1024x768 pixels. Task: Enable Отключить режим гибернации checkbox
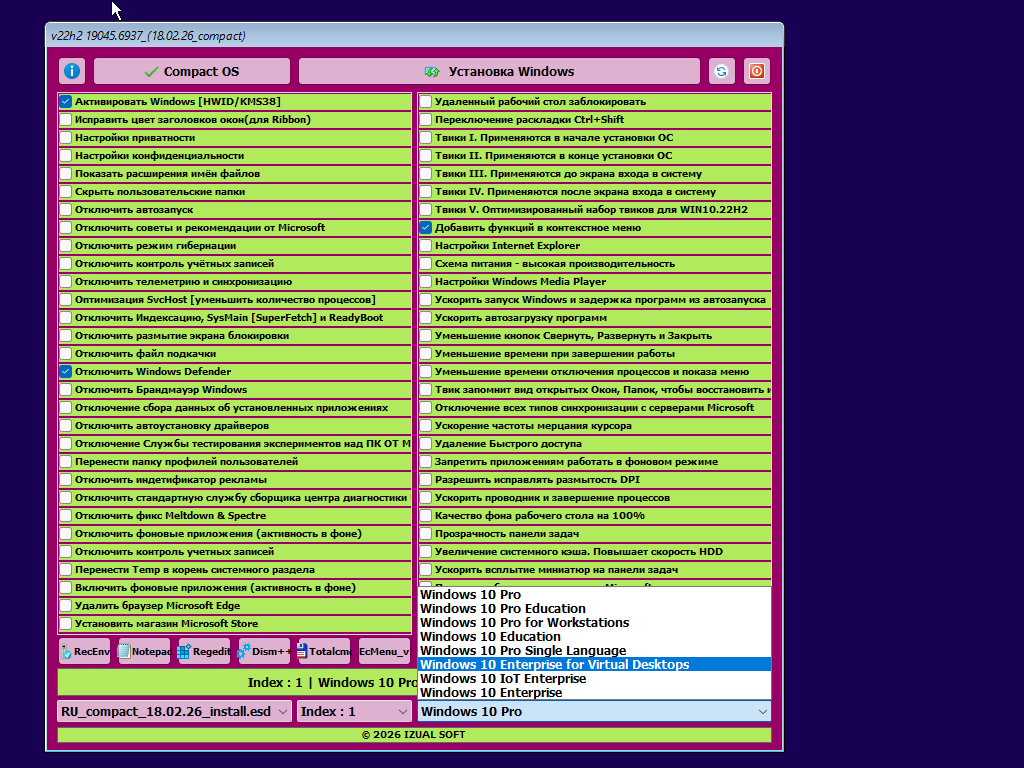[x=66, y=246]
